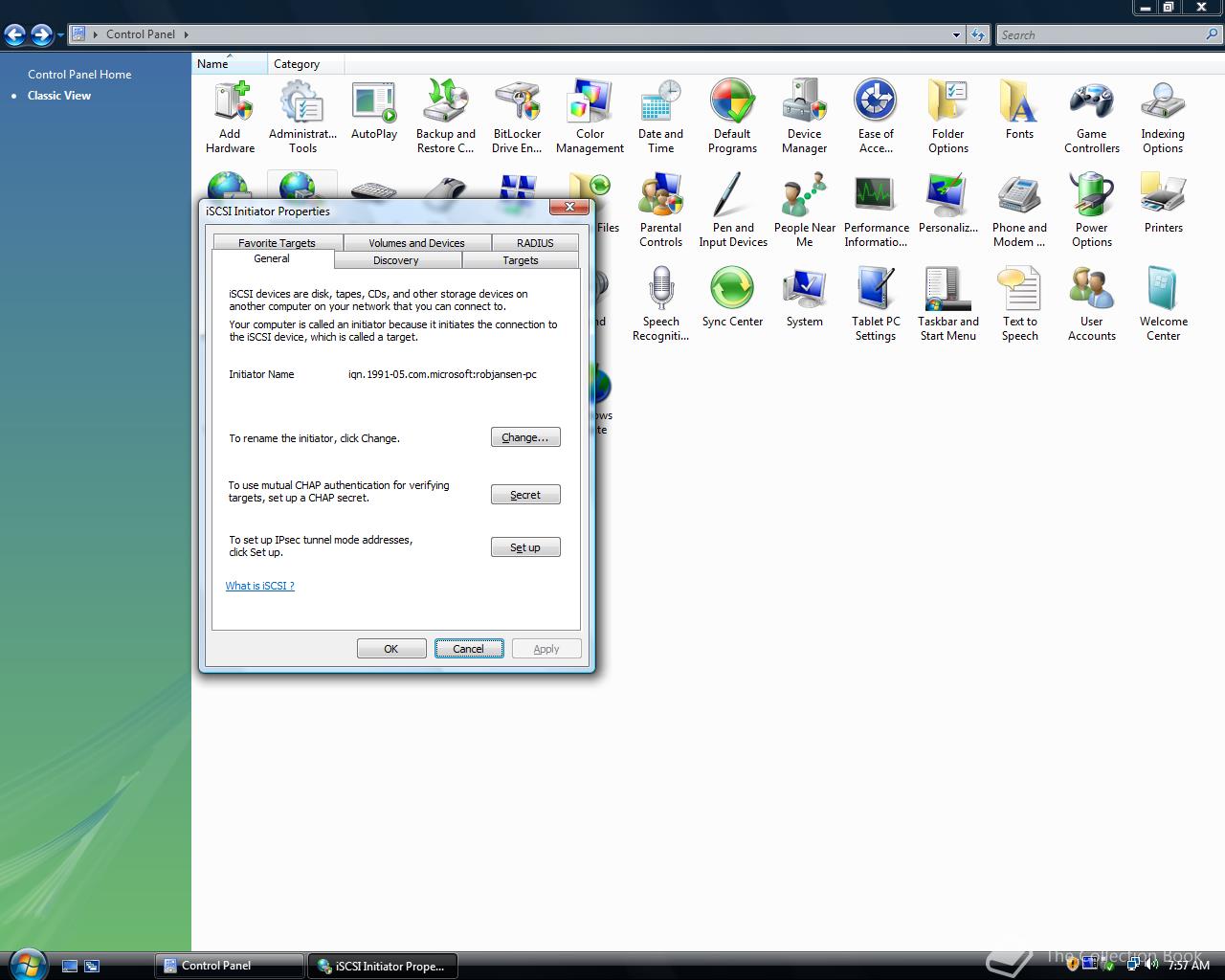Open Phone and Modem Options
Image resolution: width=1225 pixels, height=980 pixels.
1019,211
